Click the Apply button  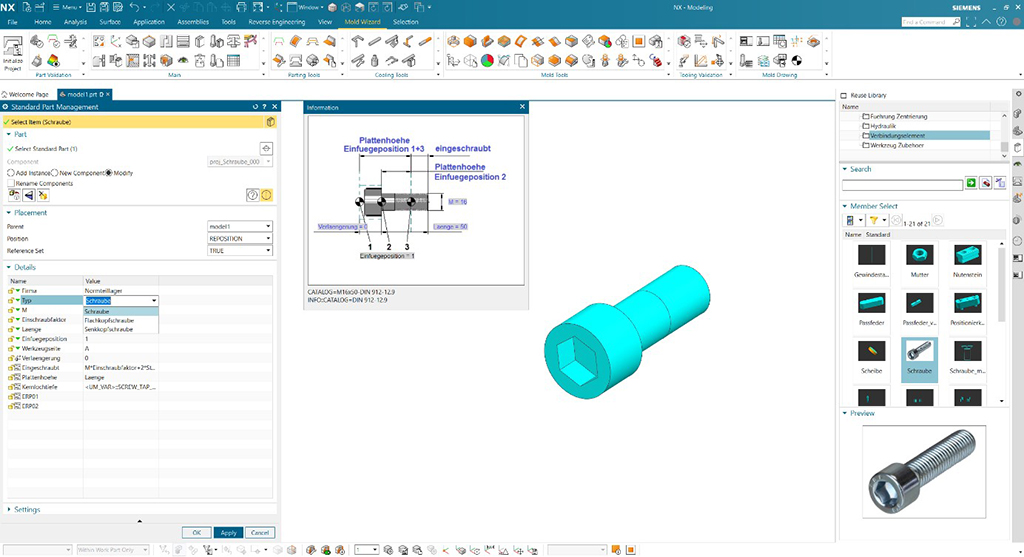[x=228, y=533]
